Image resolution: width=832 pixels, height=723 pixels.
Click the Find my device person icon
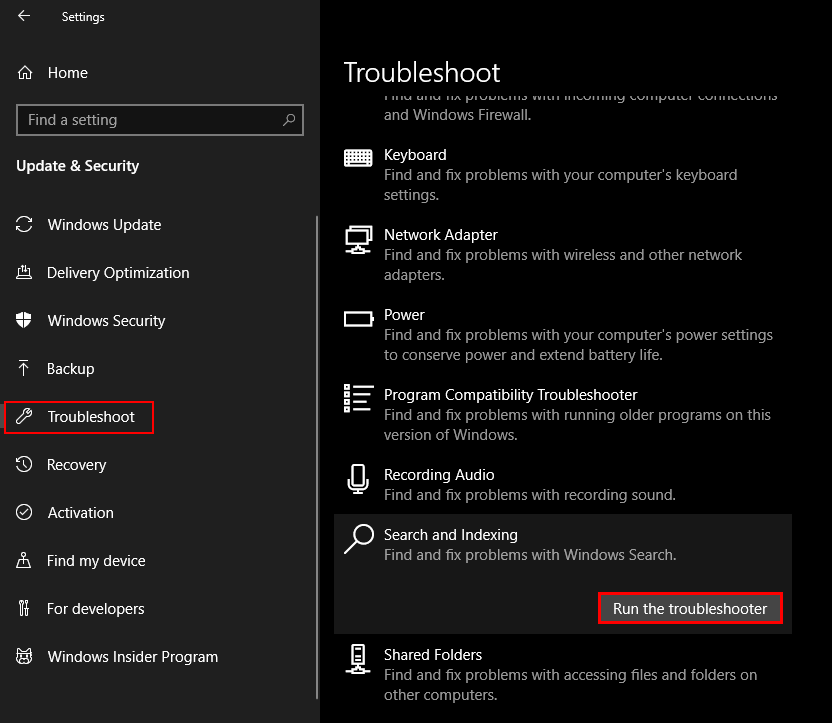pyautogui.click(x=24, y=560)
